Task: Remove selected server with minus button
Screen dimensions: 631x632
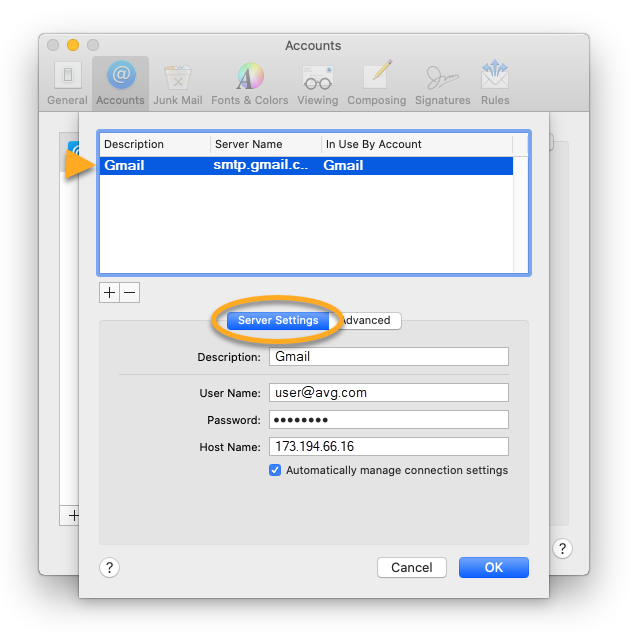Action: (x=130, y=293)
